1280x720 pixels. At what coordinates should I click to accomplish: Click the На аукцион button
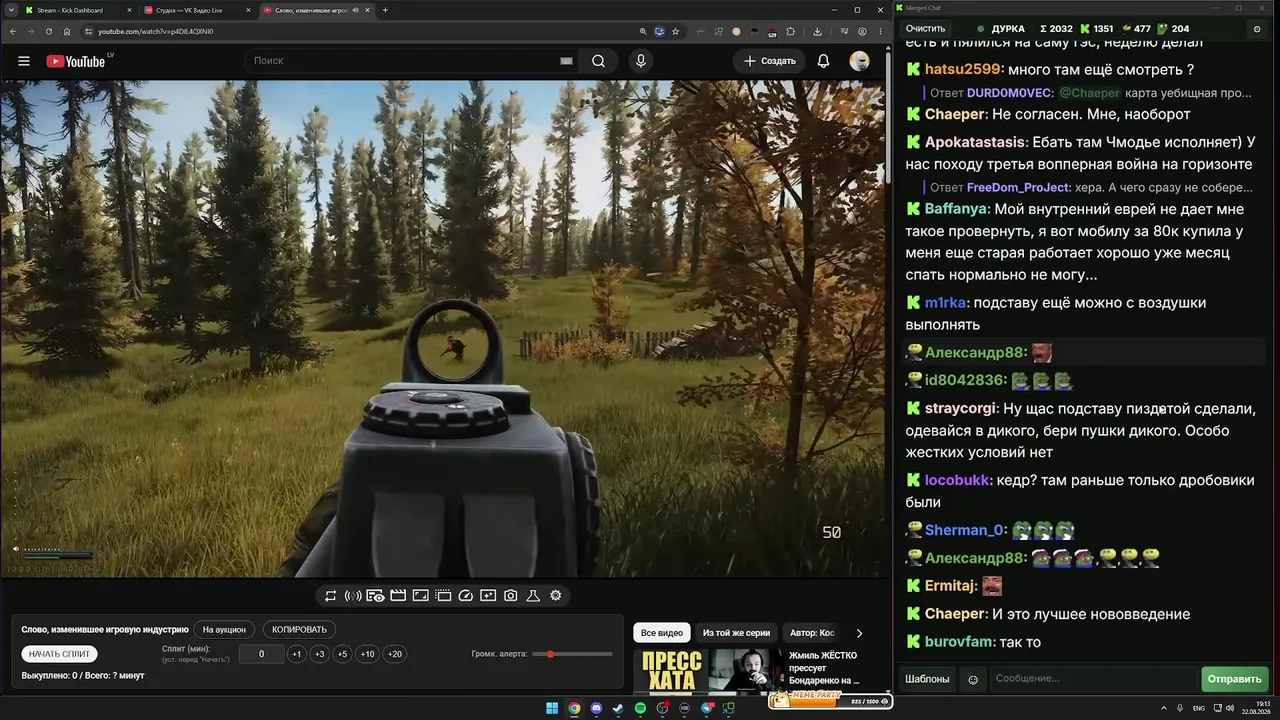point(224,630)
